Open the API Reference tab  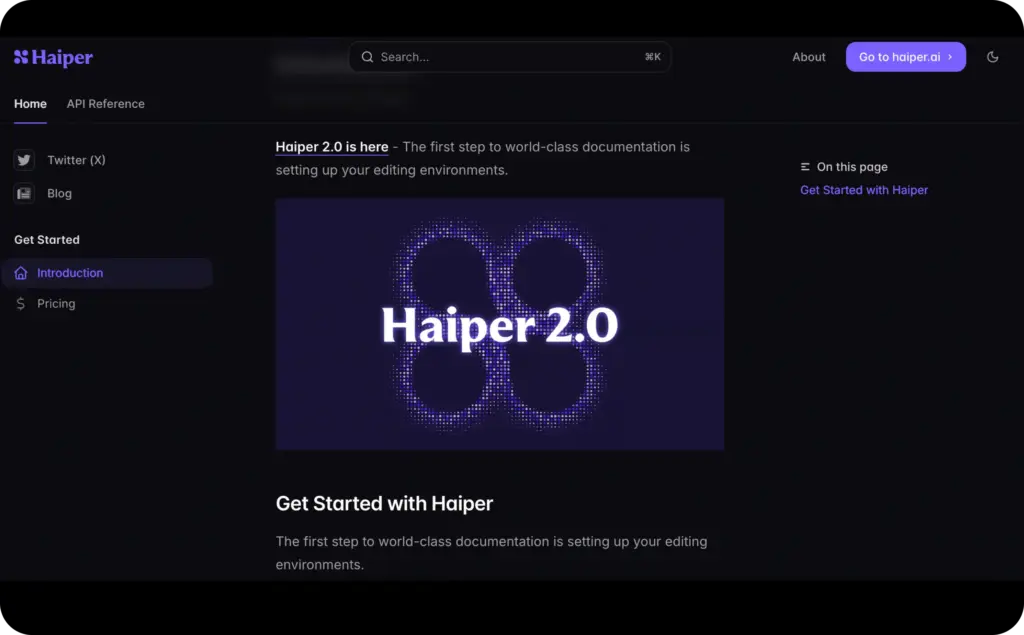click(x=106, y=104)
